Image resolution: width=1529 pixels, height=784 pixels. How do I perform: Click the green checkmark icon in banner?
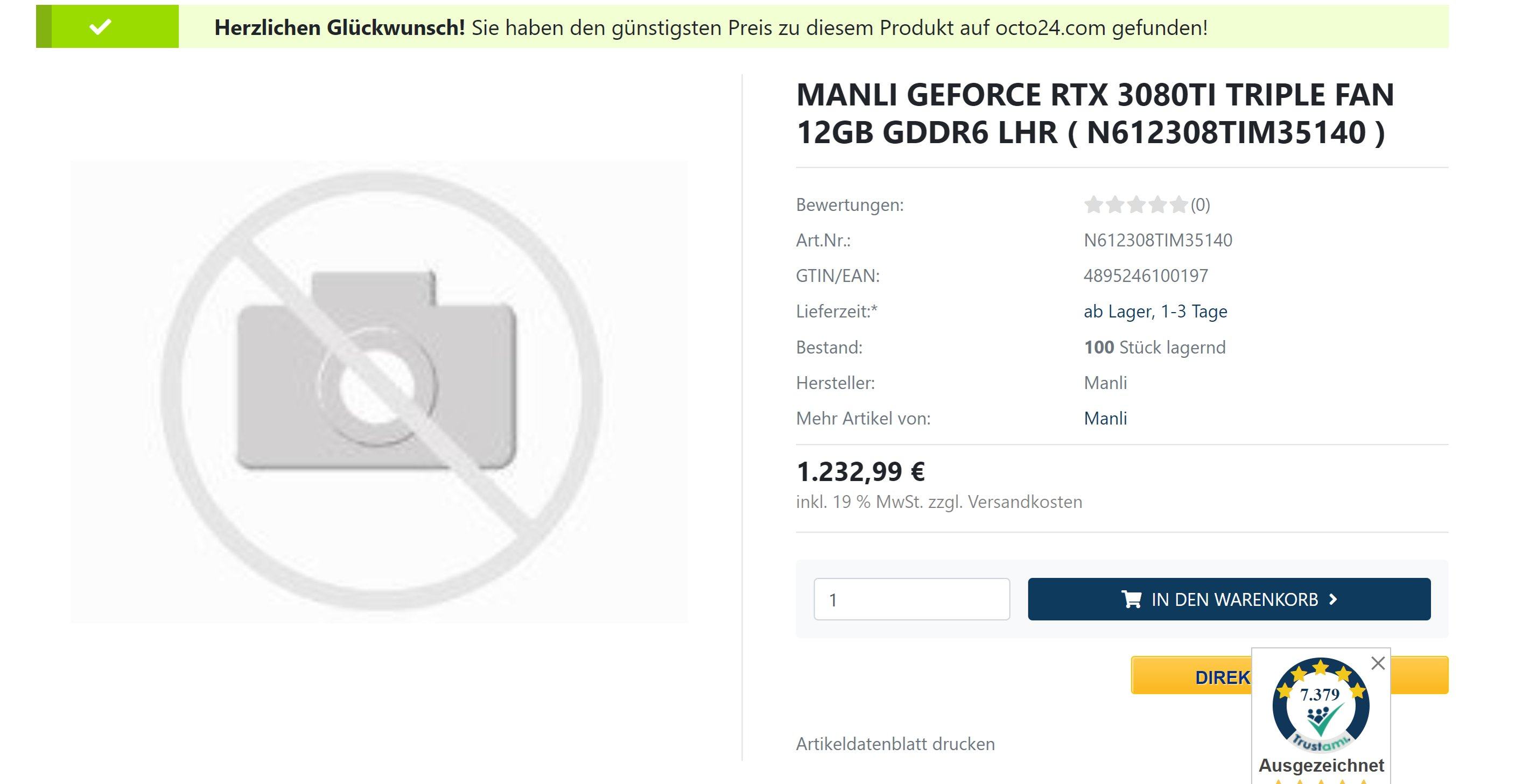[x=100, y=27]
